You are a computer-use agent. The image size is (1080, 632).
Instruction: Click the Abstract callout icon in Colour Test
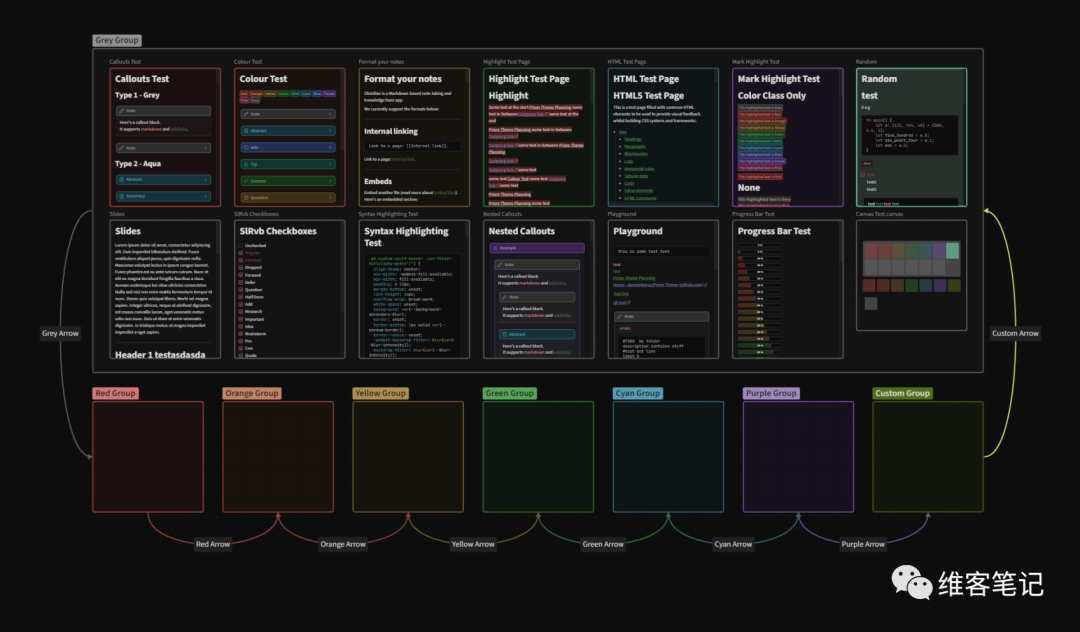(246, 131)
